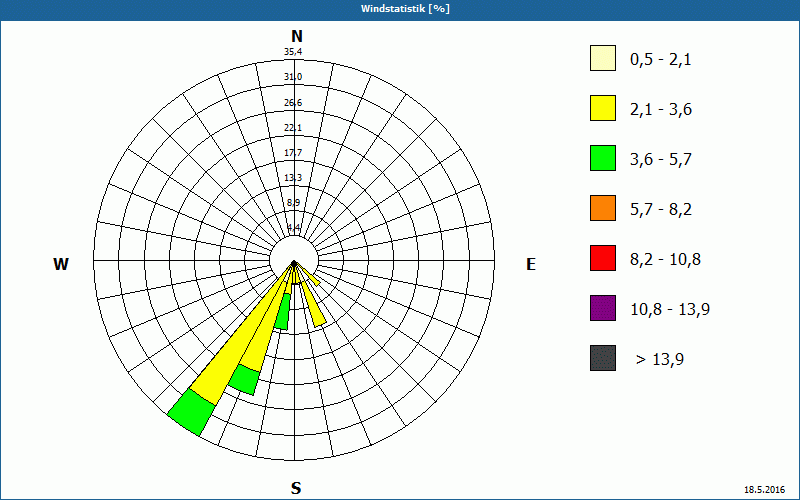This screenshot has width=800, height=500.
Task: Click the radial axis value 17,7
Action: [x=293, y=153]
